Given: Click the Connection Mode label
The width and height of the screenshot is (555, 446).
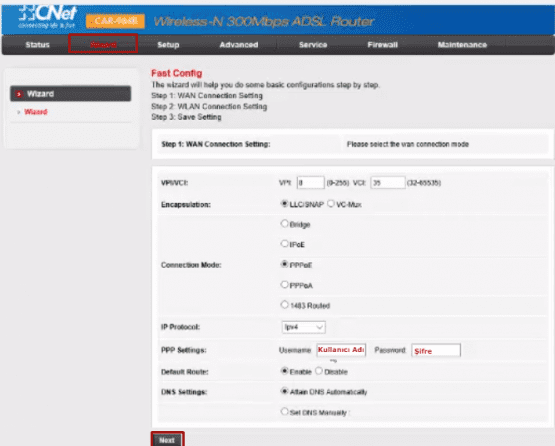Looking at the screenshot, I should point(191,265).
